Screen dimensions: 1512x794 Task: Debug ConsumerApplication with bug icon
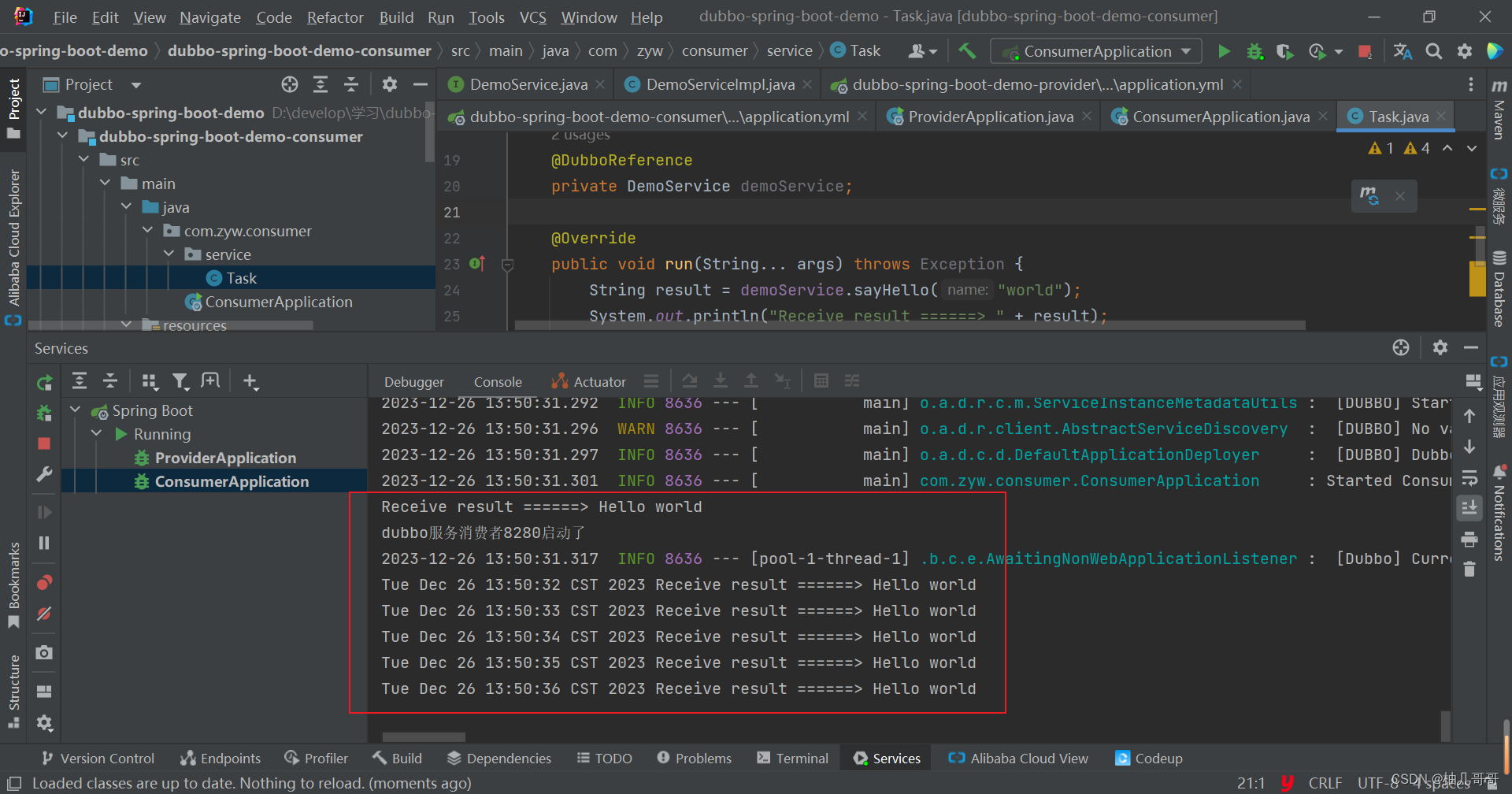pos(1254,51)
